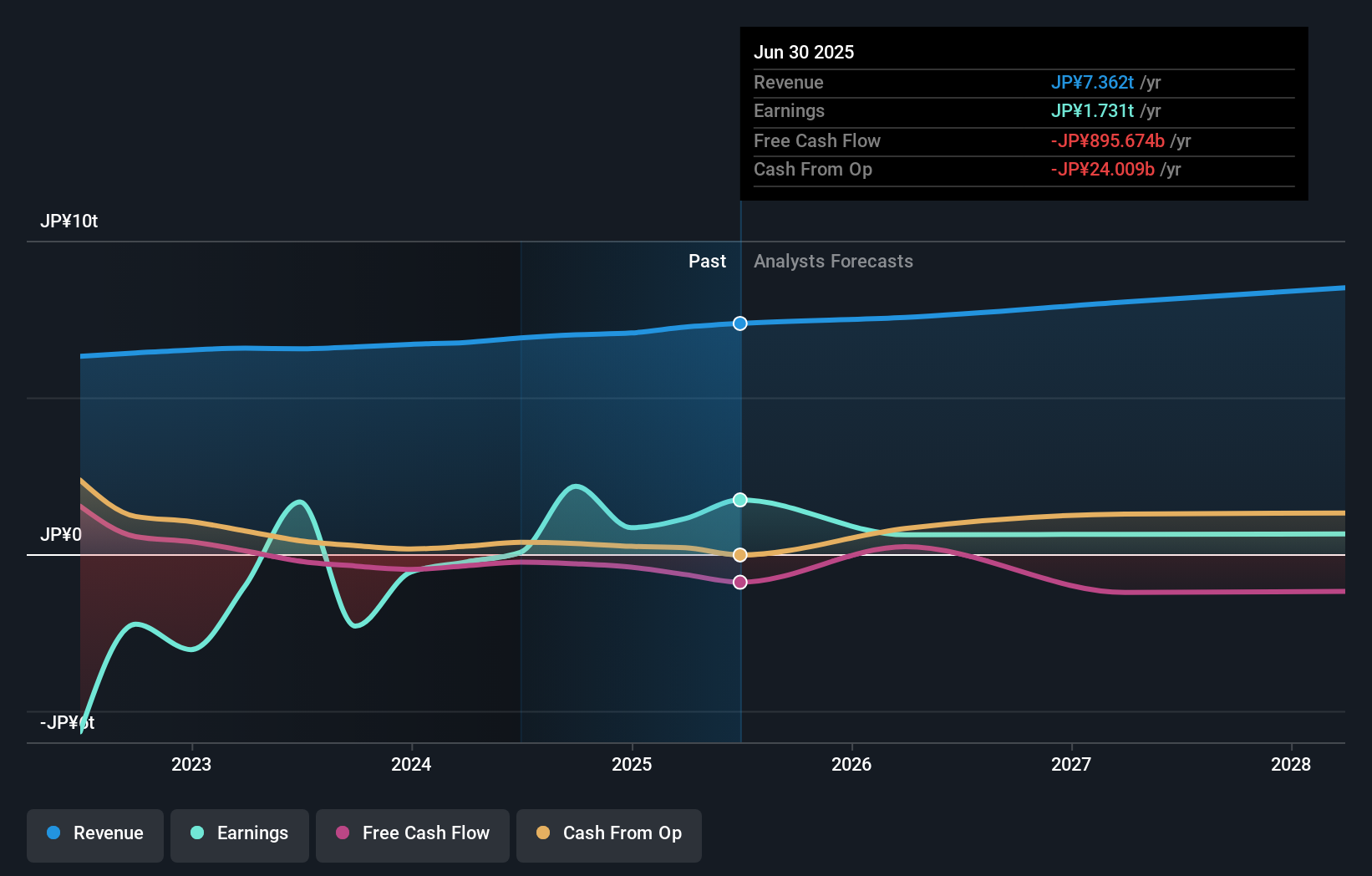Click the Cash From Op marker on the zero line
This screenshot has height=876, width=1372.
(740, 555)
